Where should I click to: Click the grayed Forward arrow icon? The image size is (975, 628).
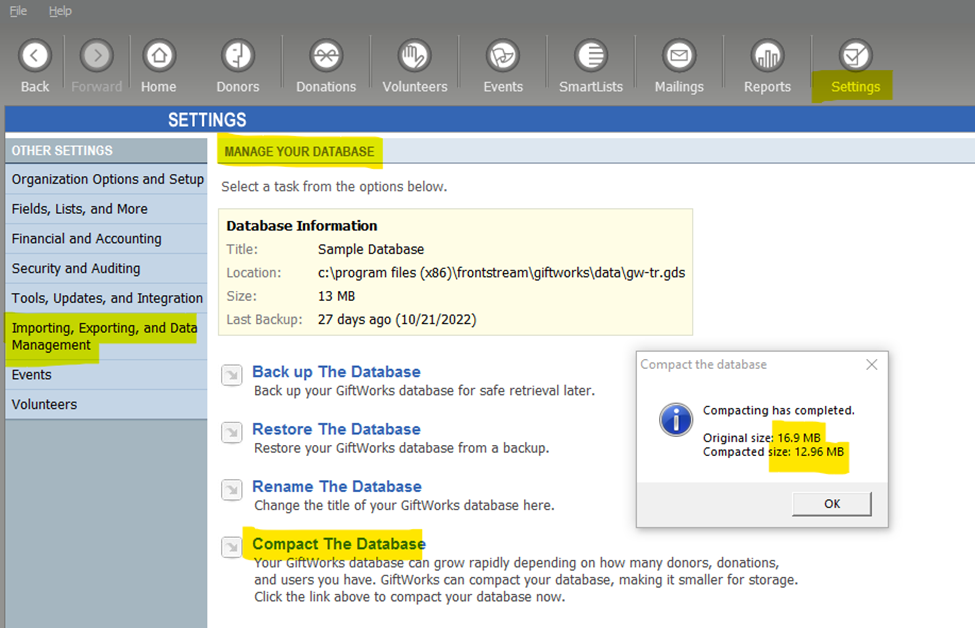click(96, 56)
